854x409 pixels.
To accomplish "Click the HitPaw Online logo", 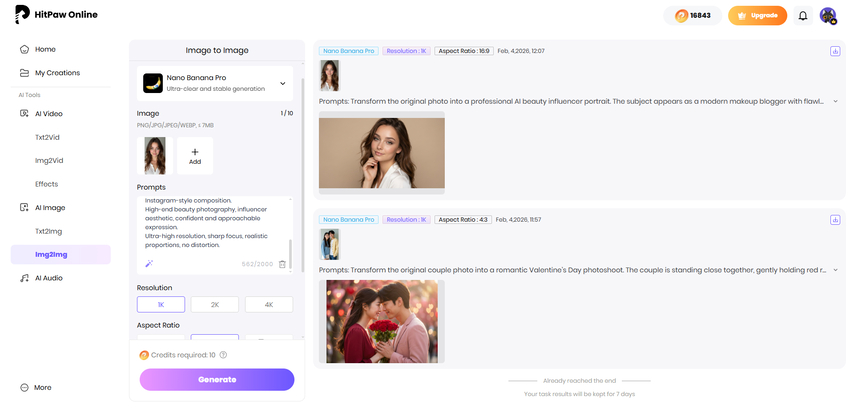I will (x=56, y=15).
